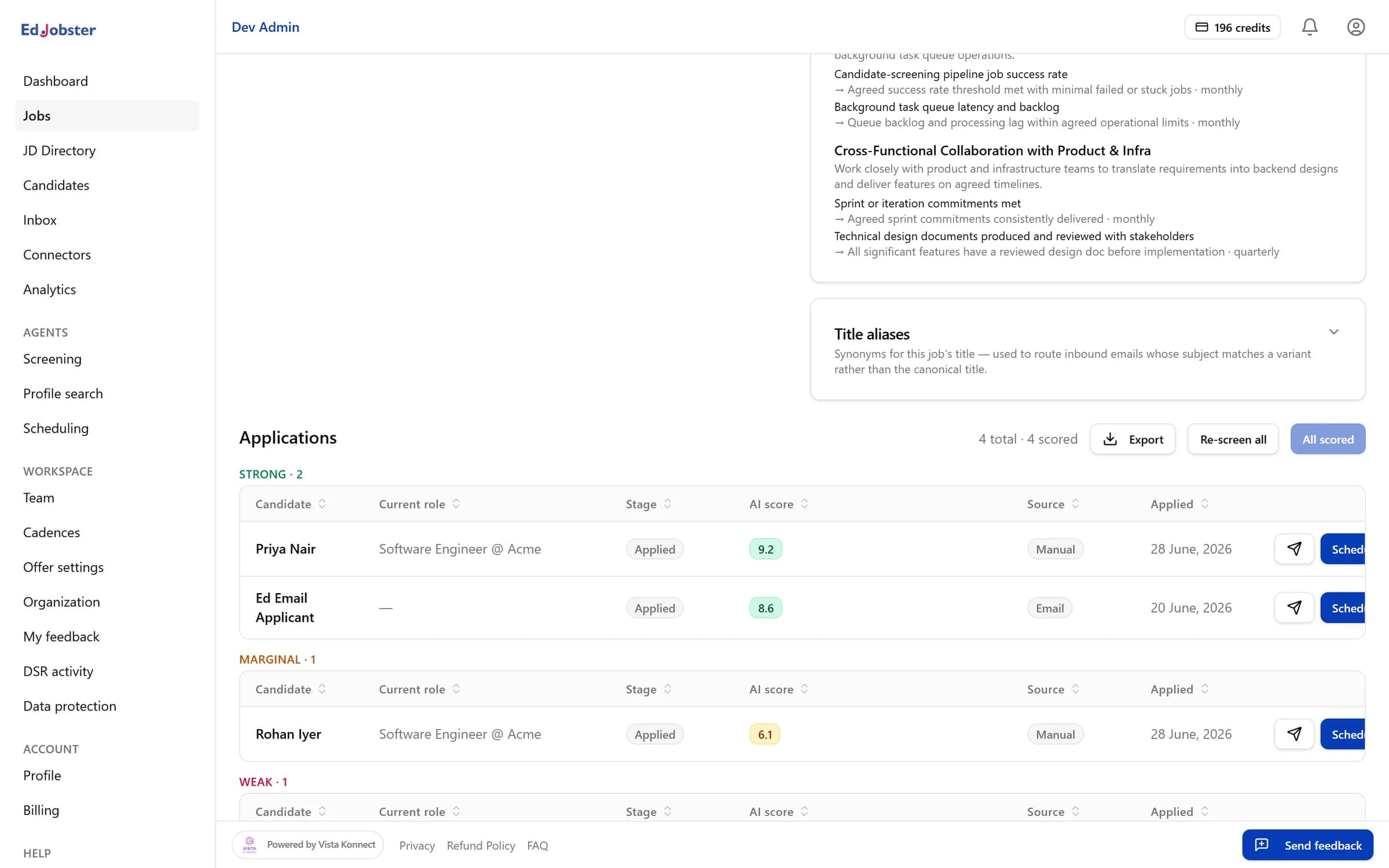
Task: Open Priya Nair candidate row
Action: point(802,549)
